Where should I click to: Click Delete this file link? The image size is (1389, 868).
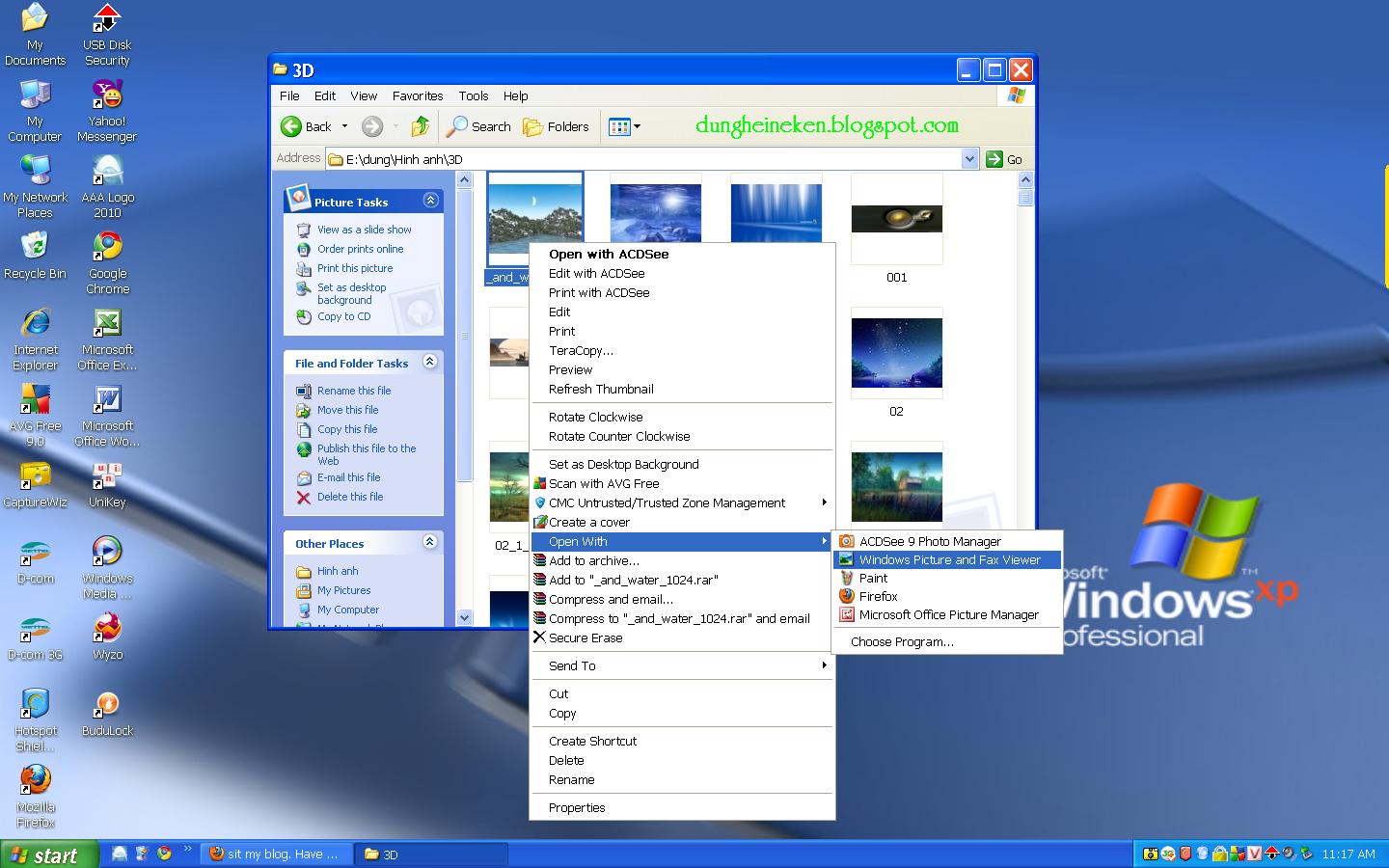(350, 497)
